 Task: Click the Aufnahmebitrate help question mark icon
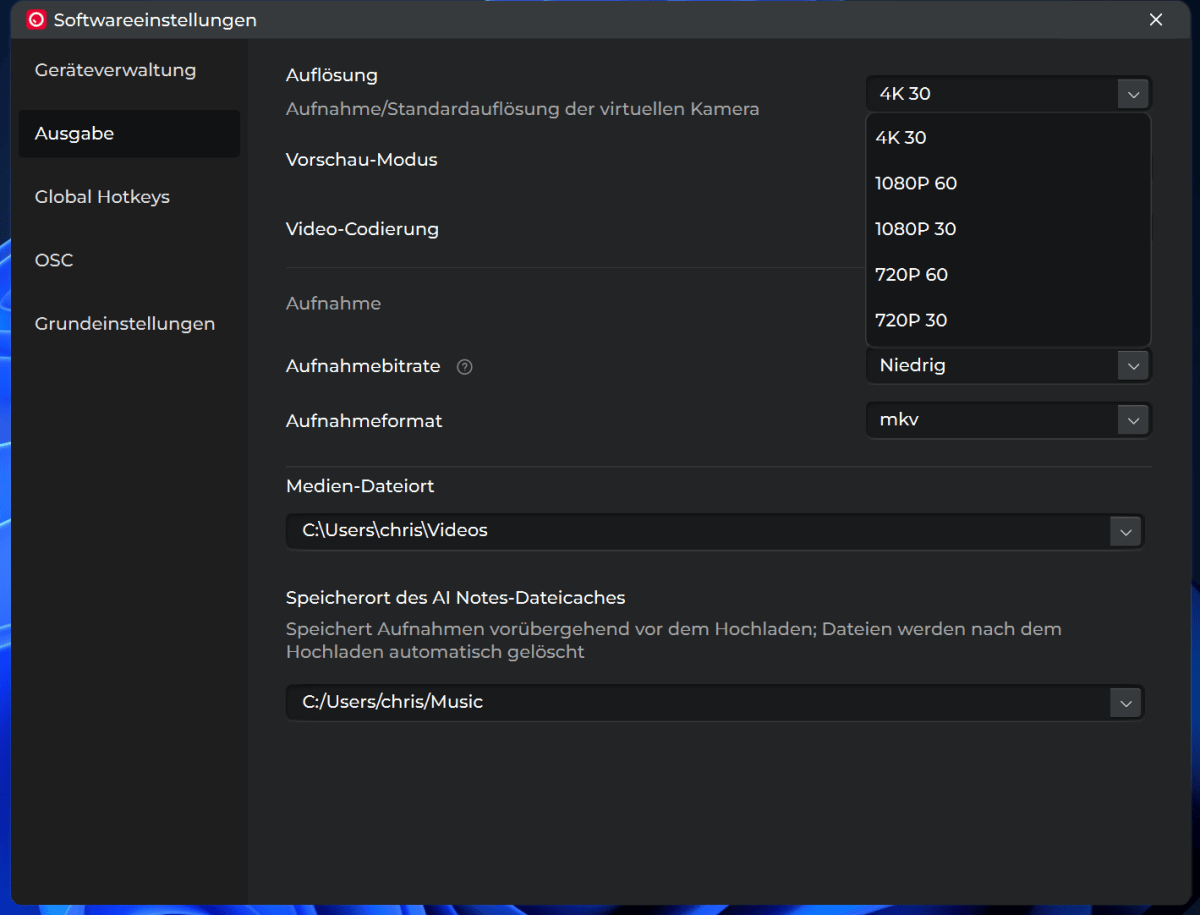(464, 367)
